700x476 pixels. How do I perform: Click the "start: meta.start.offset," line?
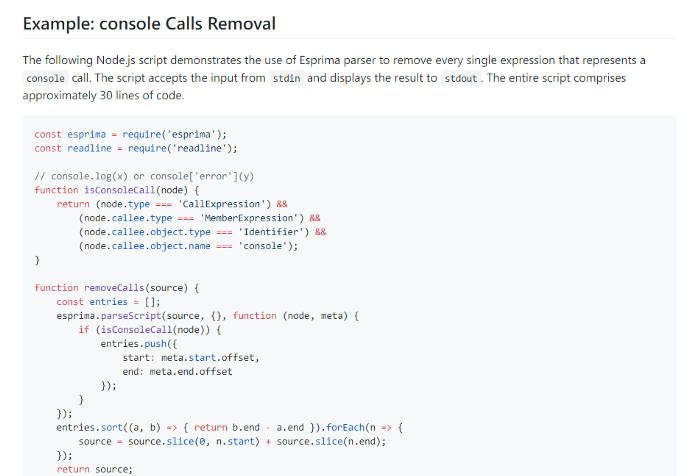point(191,358)
